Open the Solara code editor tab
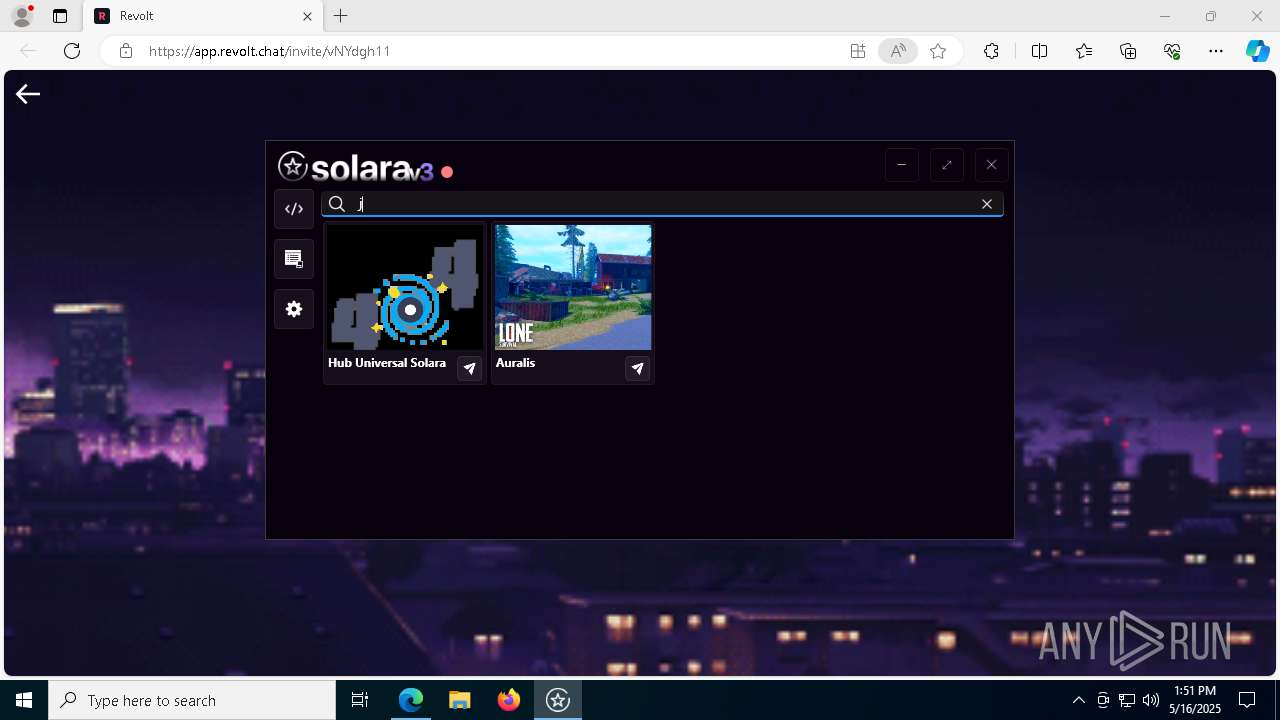The height and width of the screenshot is (720, 1280). (x=294, y=209)
